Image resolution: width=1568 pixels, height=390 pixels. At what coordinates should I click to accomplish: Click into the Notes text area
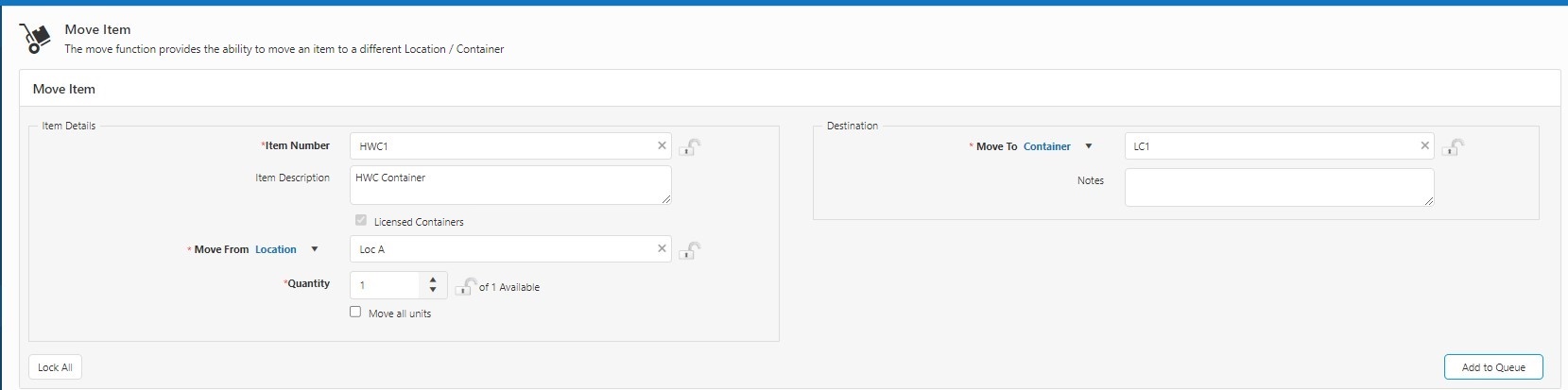tap(1278, 187)
